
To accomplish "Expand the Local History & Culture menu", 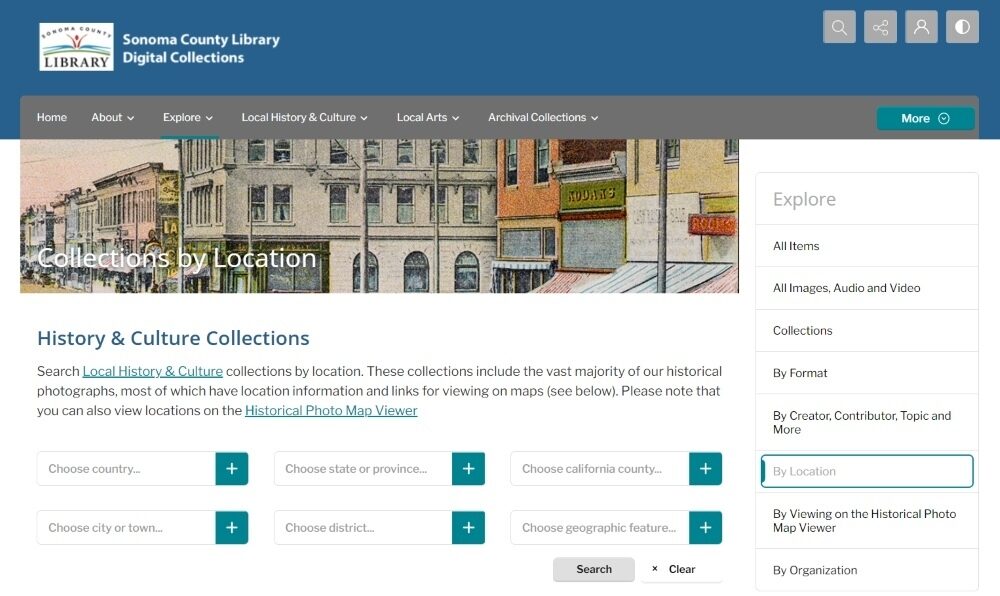I will click(x=304, y=117).
